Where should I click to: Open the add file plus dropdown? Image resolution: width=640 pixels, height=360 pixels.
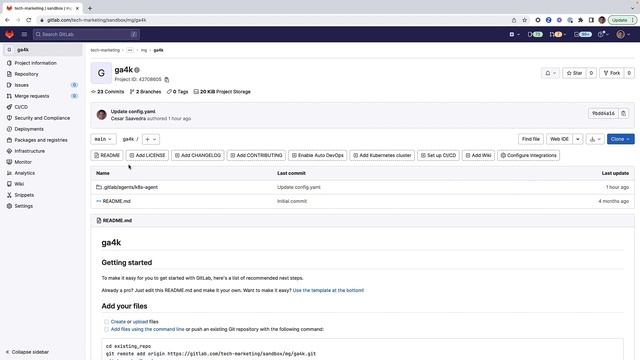[x=151, y=139]
